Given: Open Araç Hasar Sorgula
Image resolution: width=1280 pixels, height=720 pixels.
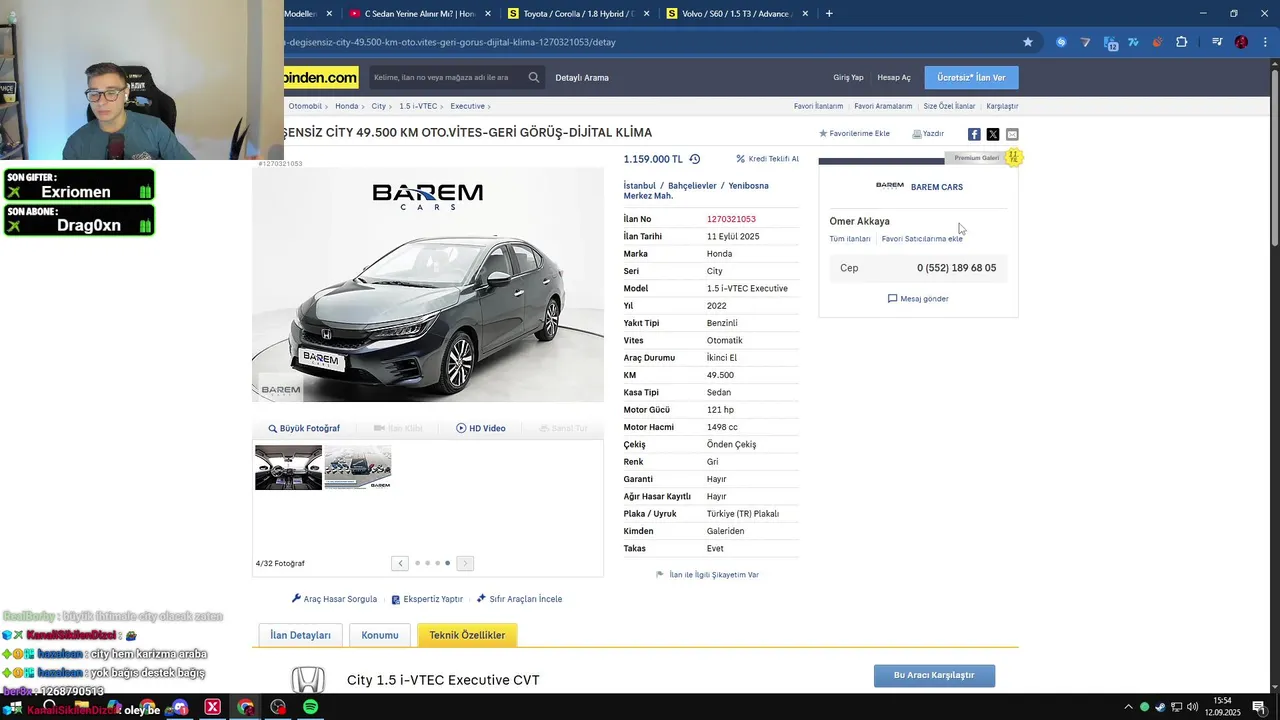Looking at the screenshot, I should tap(334, 599).
